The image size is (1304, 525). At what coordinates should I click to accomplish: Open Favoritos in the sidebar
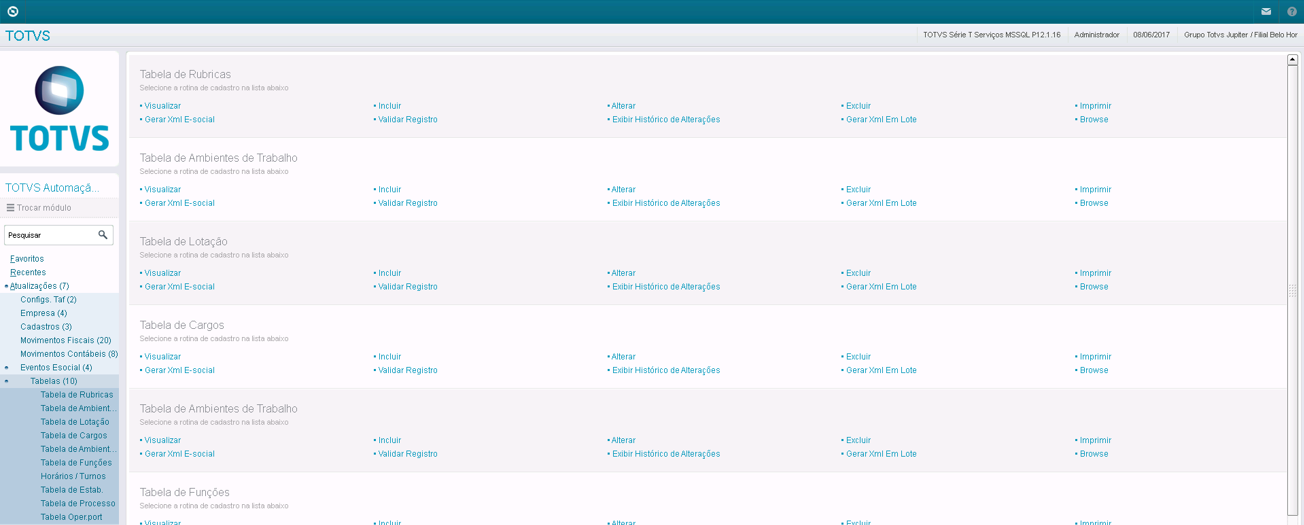(x=27, y=259)
